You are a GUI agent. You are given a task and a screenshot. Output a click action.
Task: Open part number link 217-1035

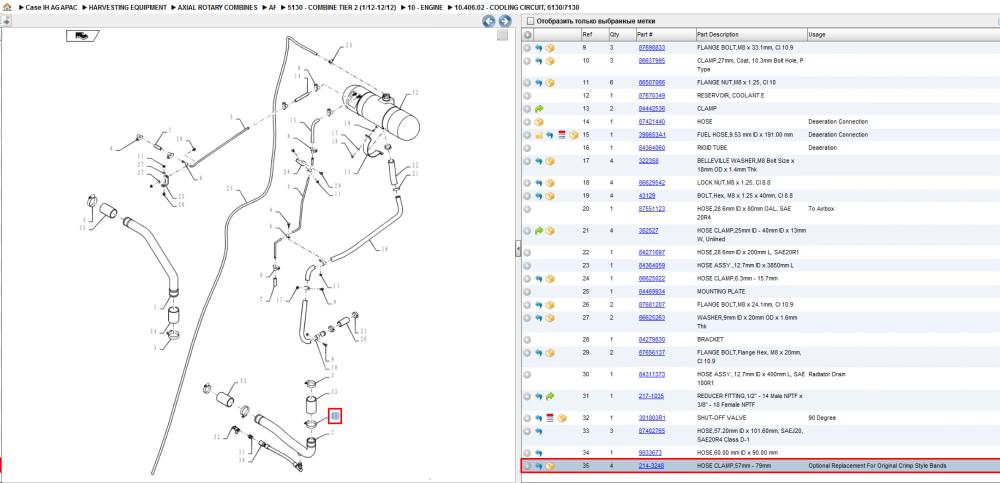point(651,396)
